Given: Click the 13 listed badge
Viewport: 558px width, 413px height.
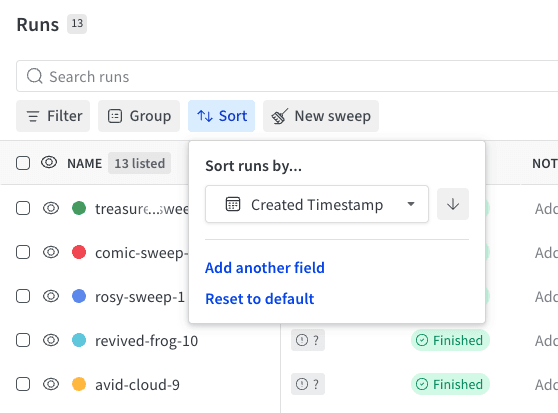Looking at the screenshot, I should pos(140,163).
